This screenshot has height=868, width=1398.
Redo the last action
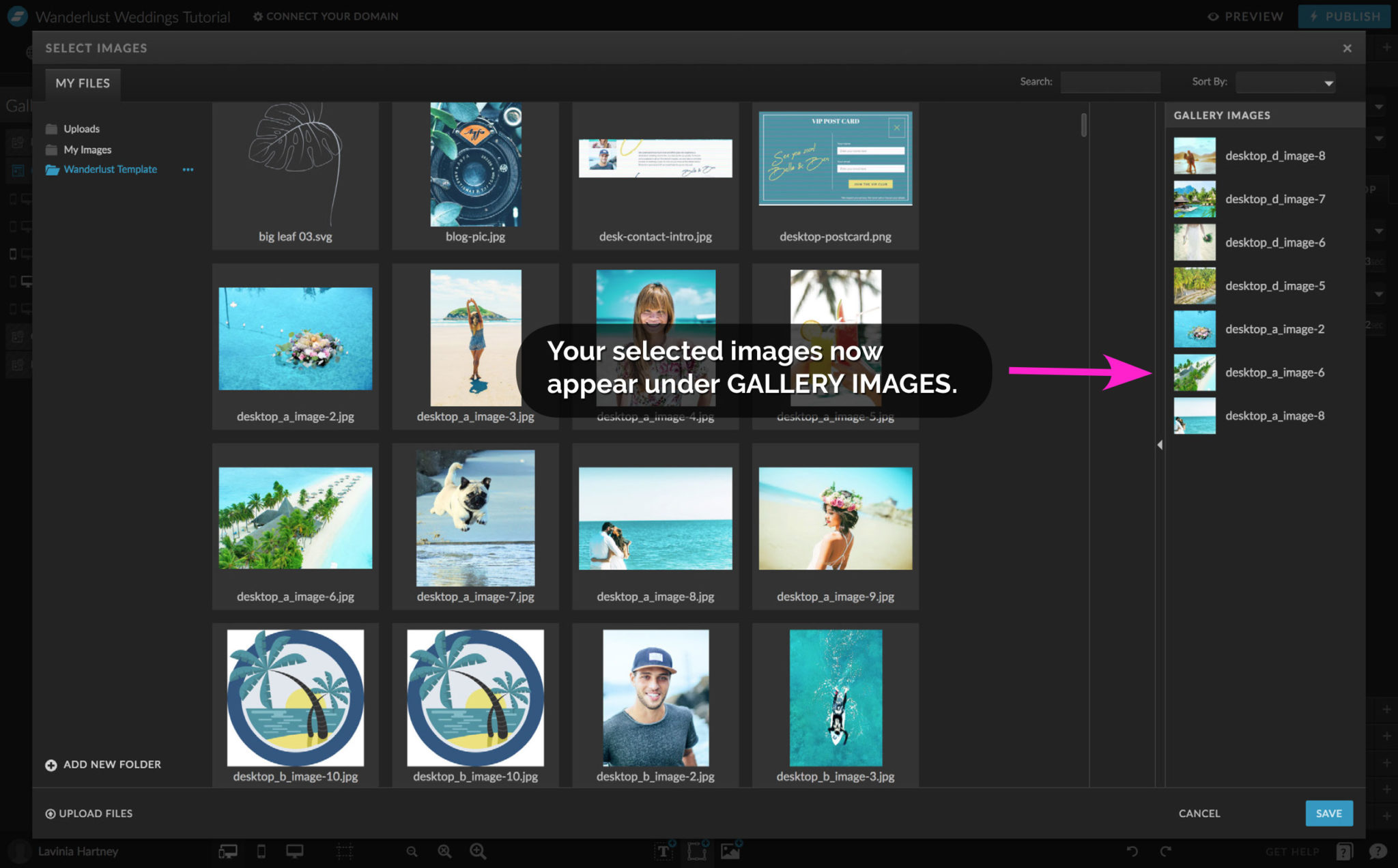click(x=1165, y=851)
